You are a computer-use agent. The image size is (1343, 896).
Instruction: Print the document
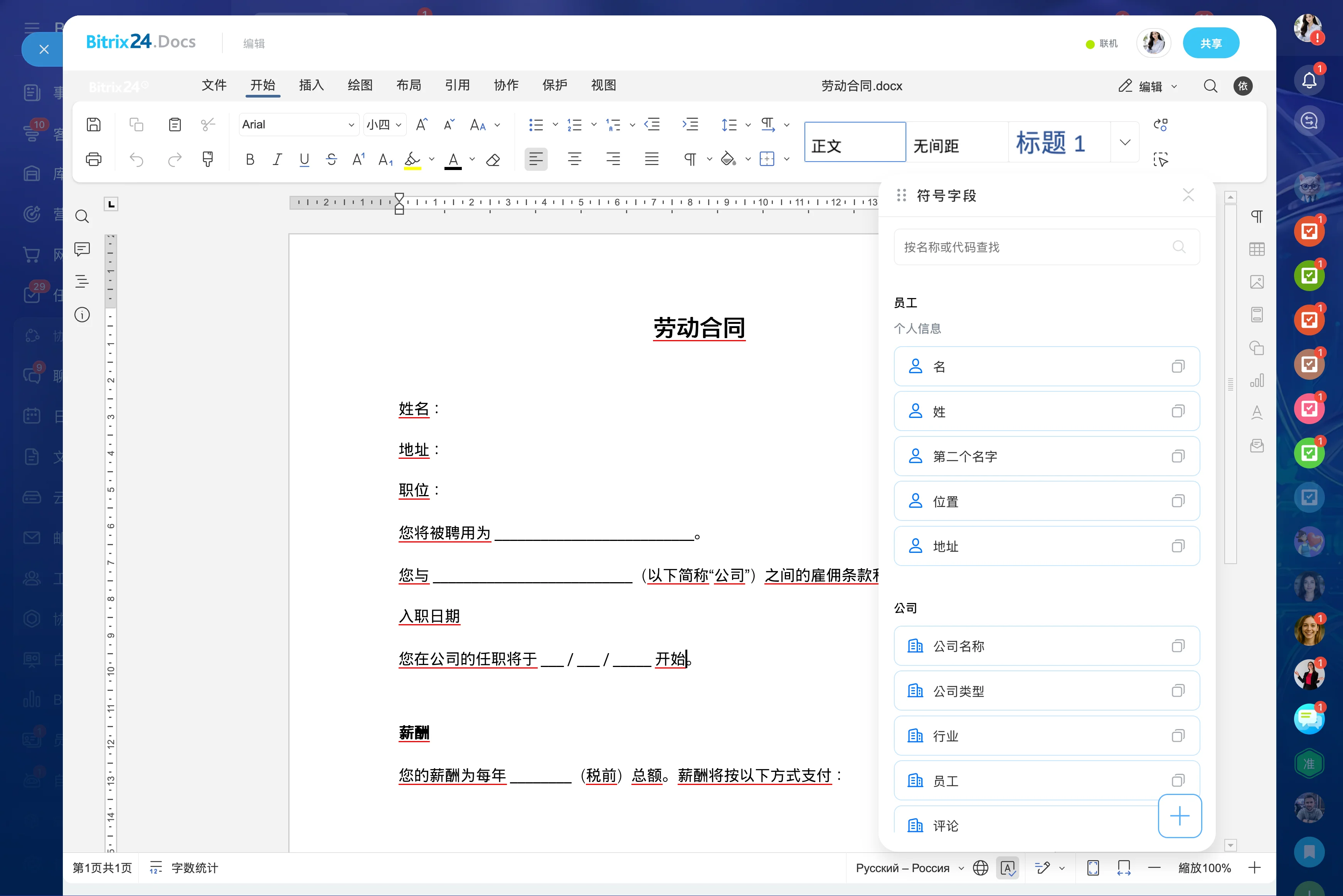[94, 159]
